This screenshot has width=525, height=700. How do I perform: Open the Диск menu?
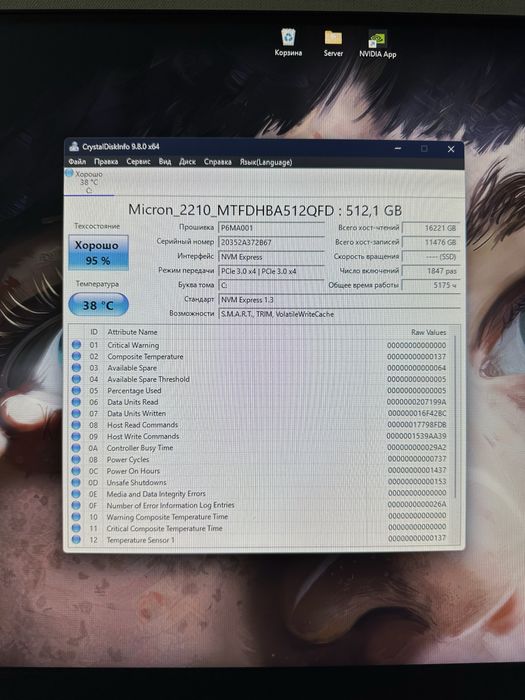(188, 162)
